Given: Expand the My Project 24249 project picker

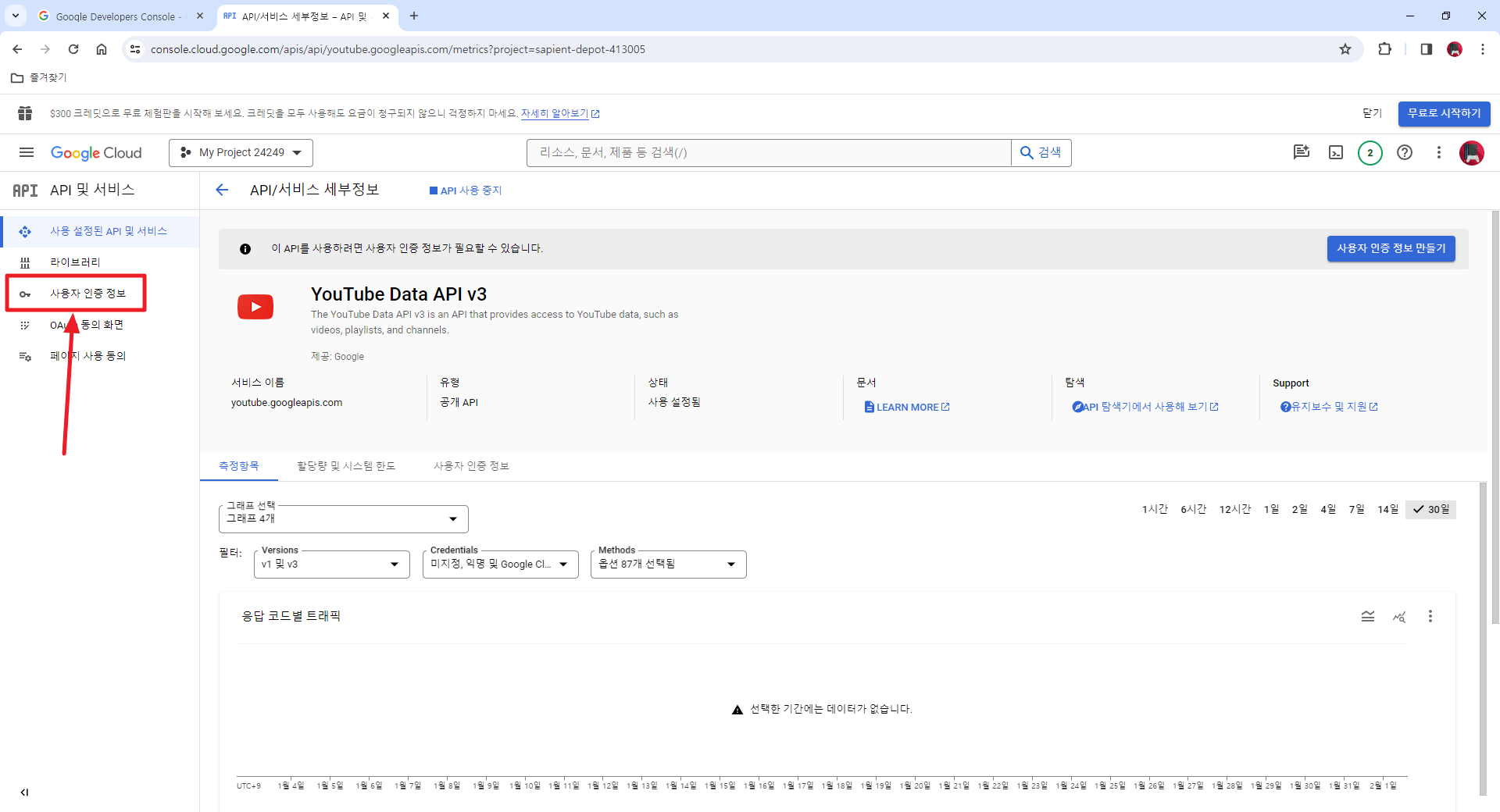Looking at the screenshot, I should (240, 152).
